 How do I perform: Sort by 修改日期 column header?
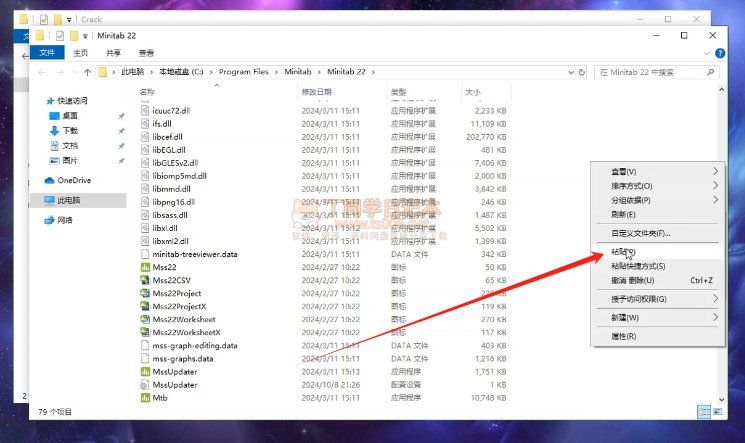coord(316,92)
